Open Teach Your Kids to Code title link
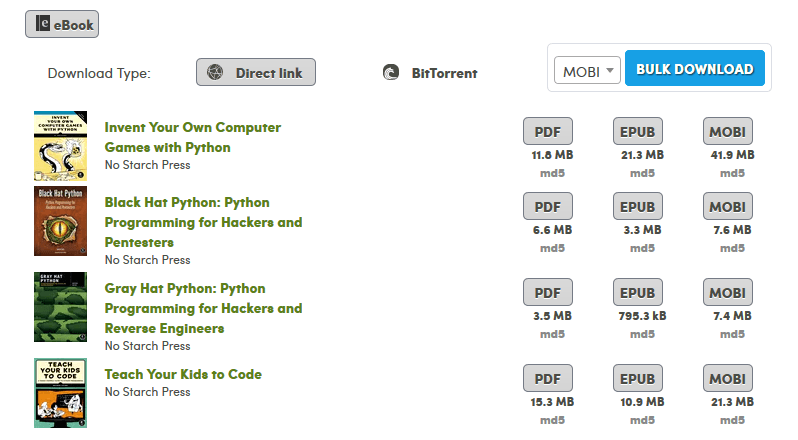 (183, 374)
